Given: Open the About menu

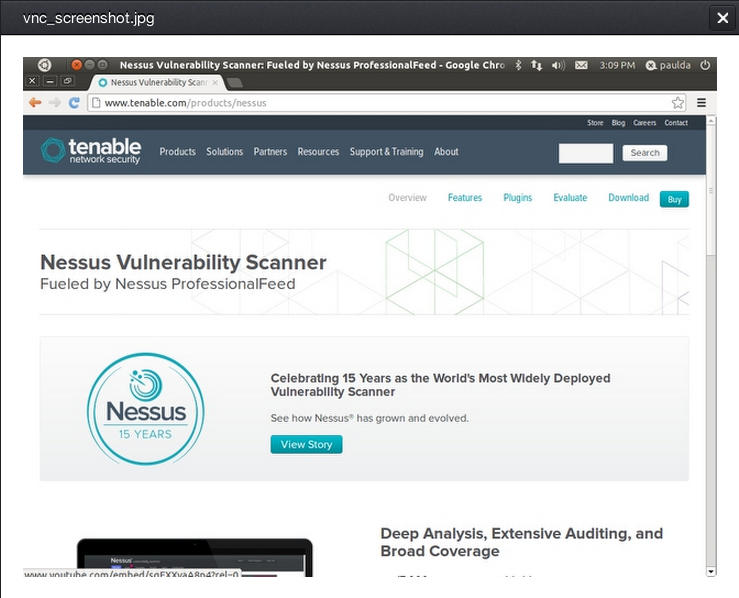Looking at the screenshot, I should coord(446,152).
